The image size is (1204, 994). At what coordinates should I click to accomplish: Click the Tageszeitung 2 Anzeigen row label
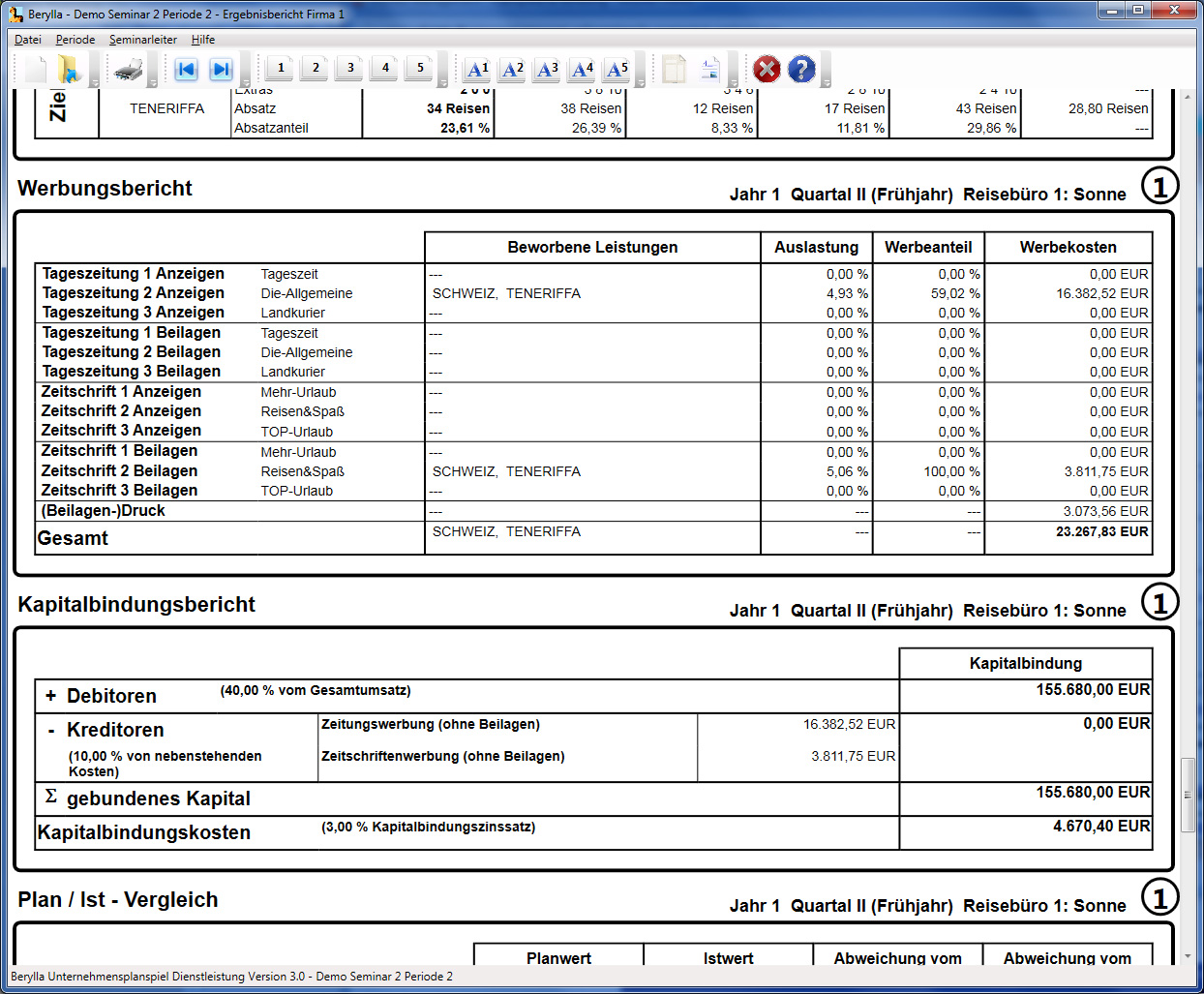pyautogui.click(x=133, y=293)
